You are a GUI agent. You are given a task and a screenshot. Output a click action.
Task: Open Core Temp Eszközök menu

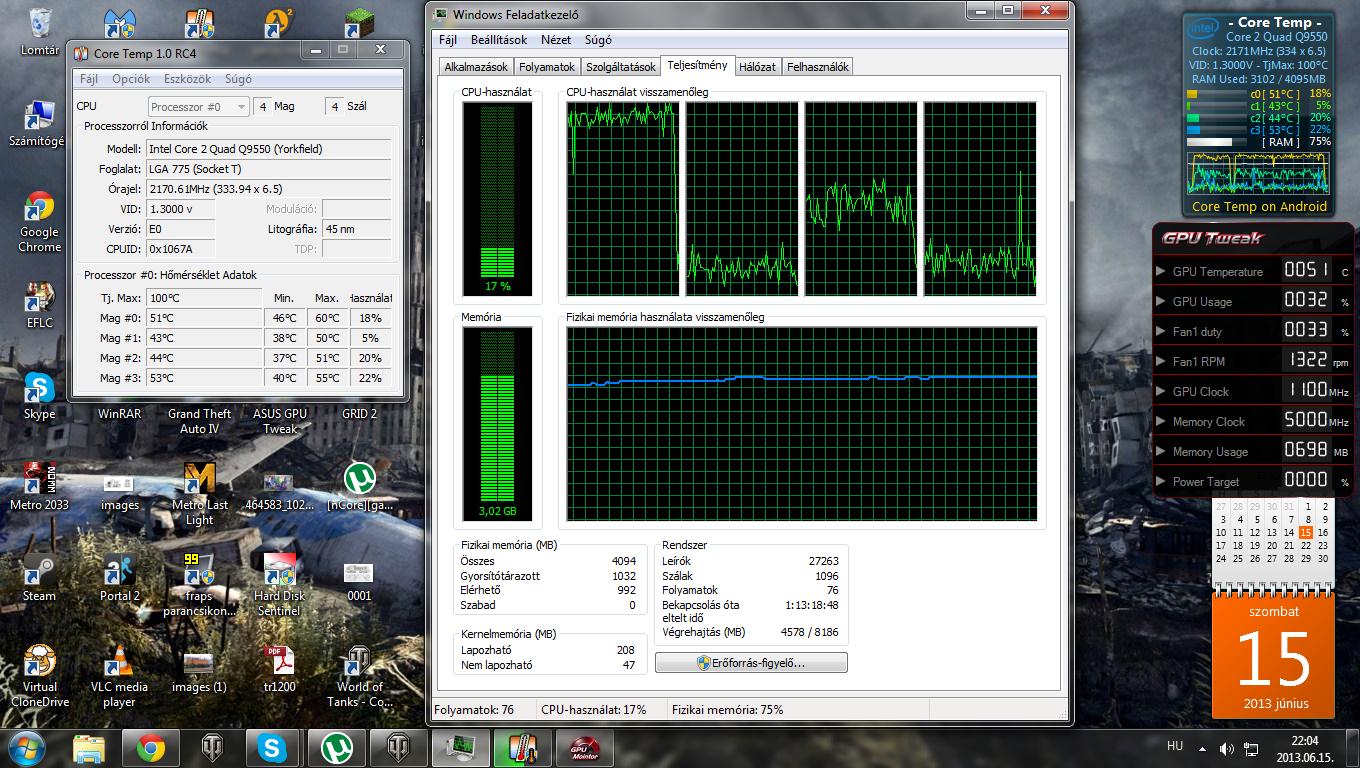click(187, 79)
